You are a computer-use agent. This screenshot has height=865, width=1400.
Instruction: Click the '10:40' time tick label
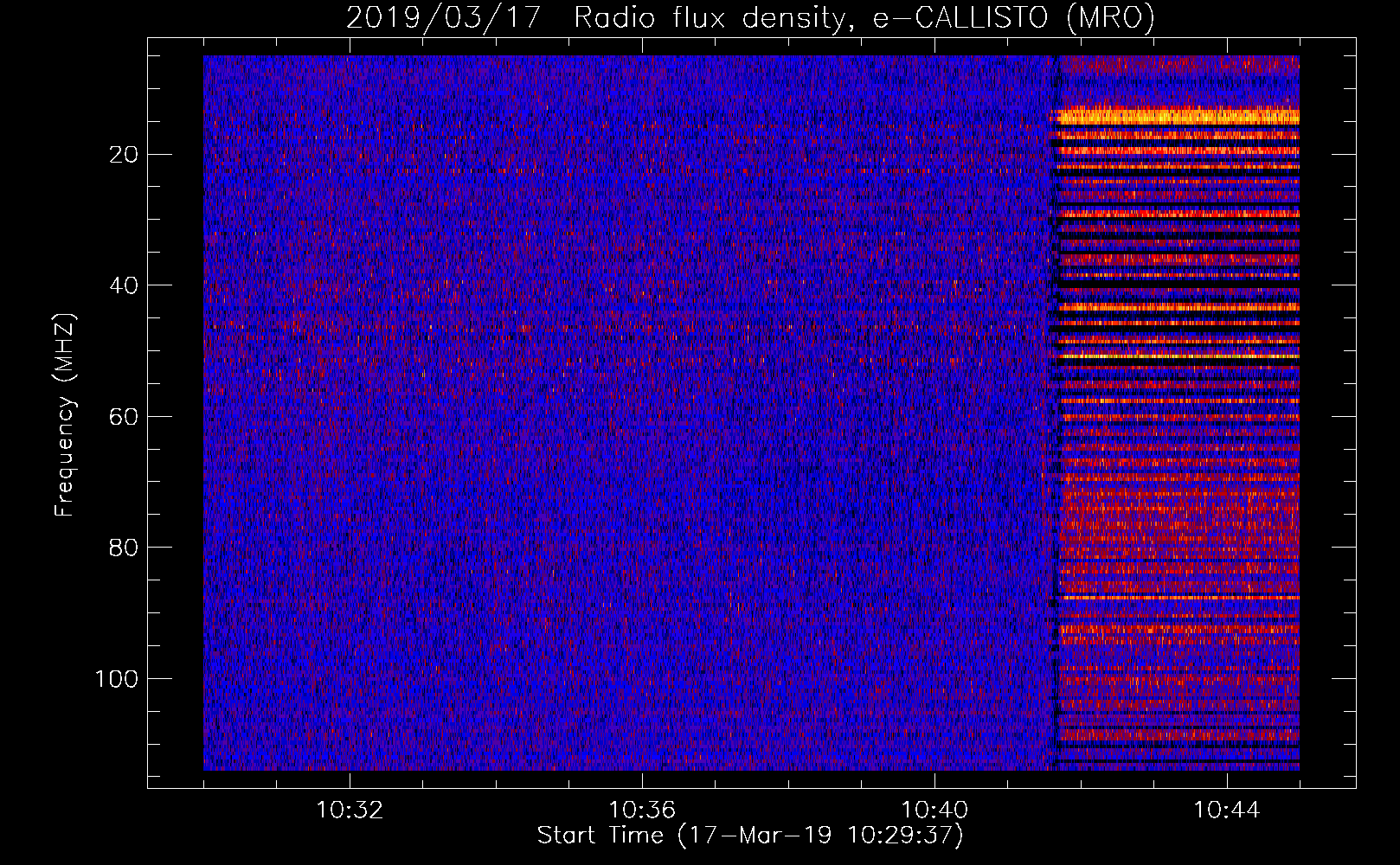(x=934, y=811)
